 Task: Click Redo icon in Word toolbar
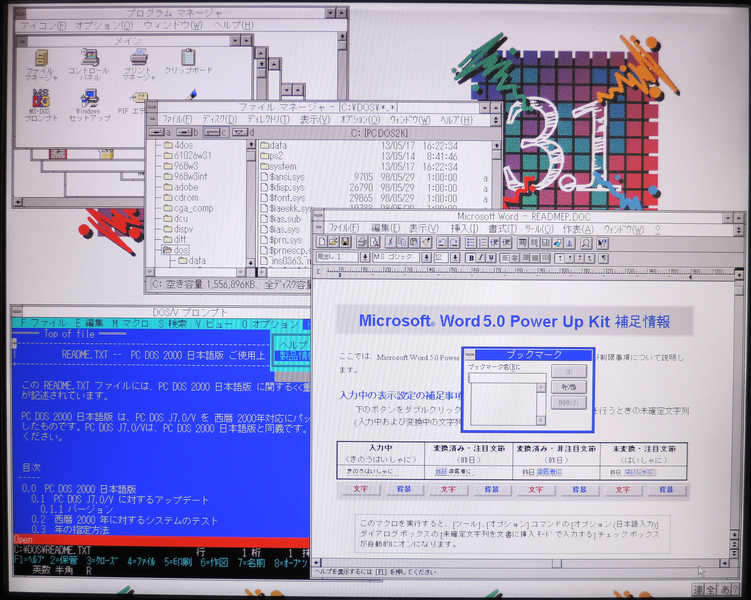[x=454, y=242]
